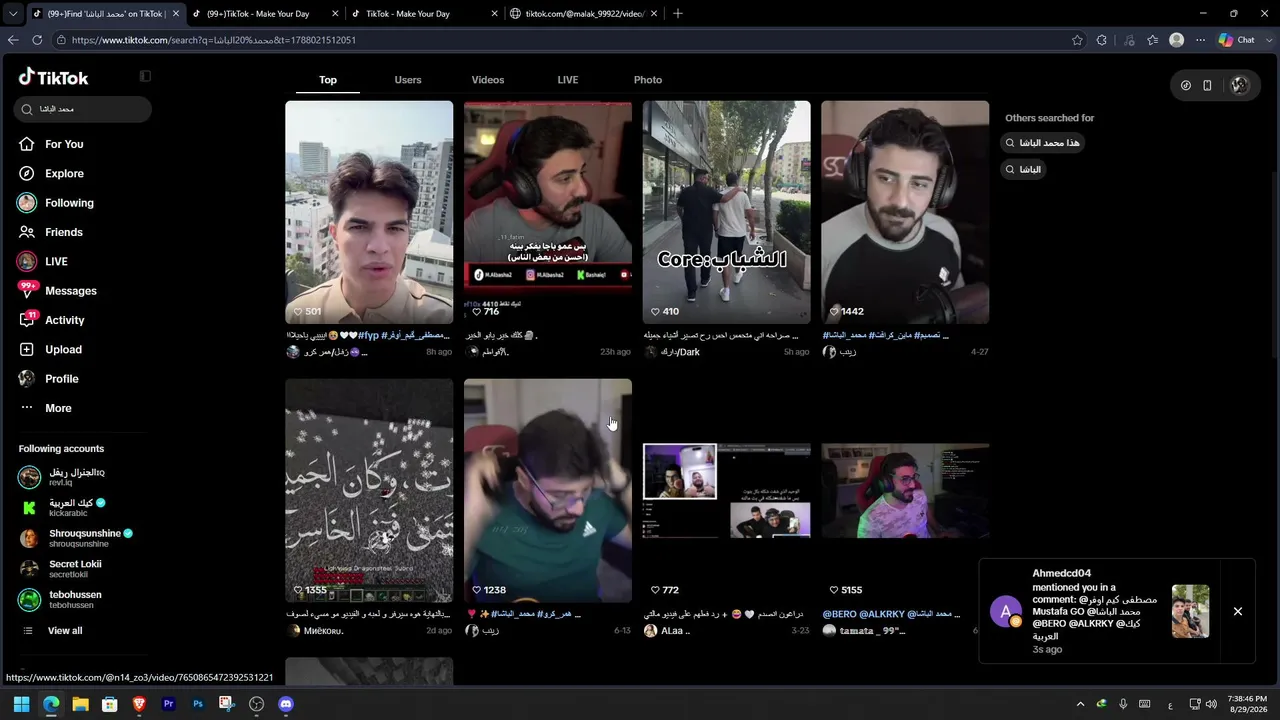Open the video with 5155 likes
This screenshot has width=1280, height=720.
pos(905,491)
